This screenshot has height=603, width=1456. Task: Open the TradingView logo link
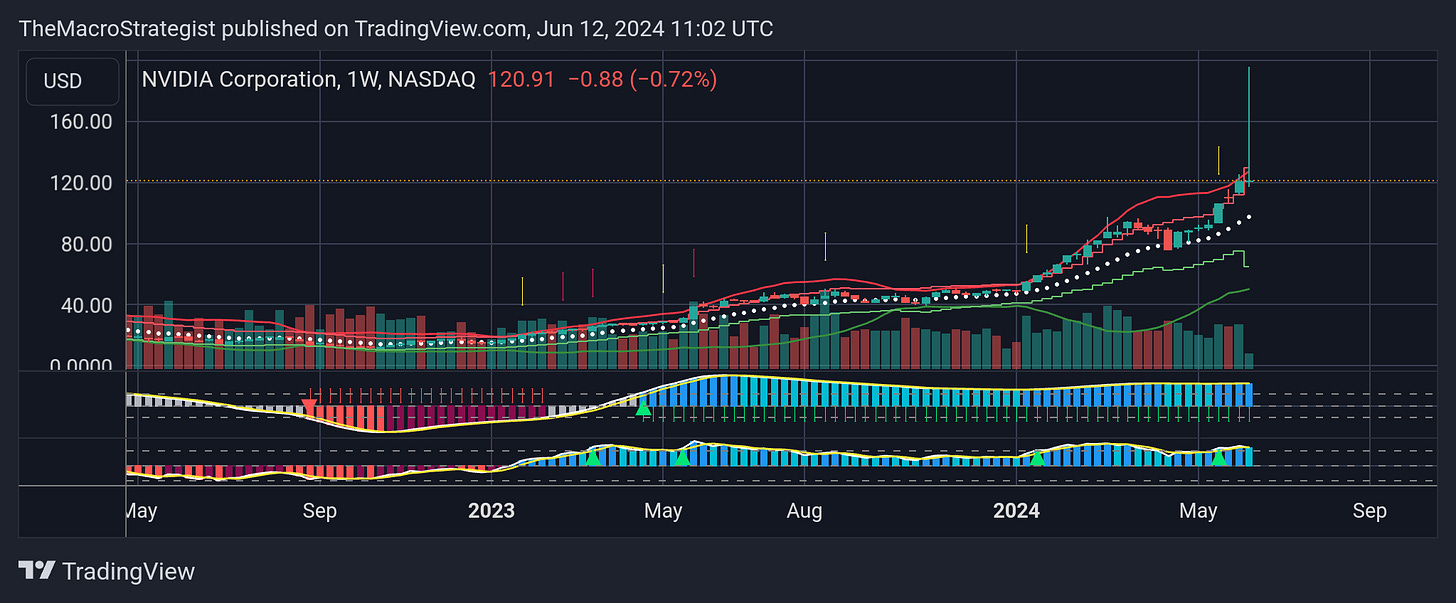tap(107, 571)
